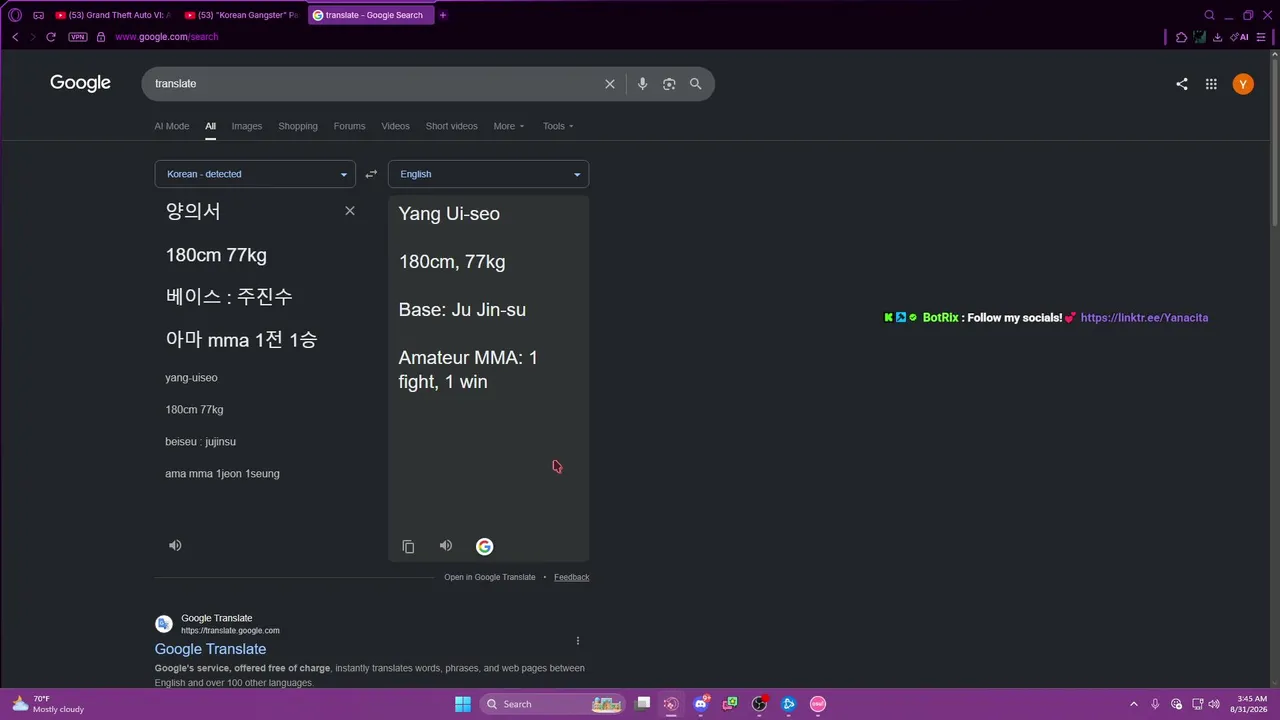1280x720 pixels.
Task: Click the Korean source text area
Action: (241, 276)
